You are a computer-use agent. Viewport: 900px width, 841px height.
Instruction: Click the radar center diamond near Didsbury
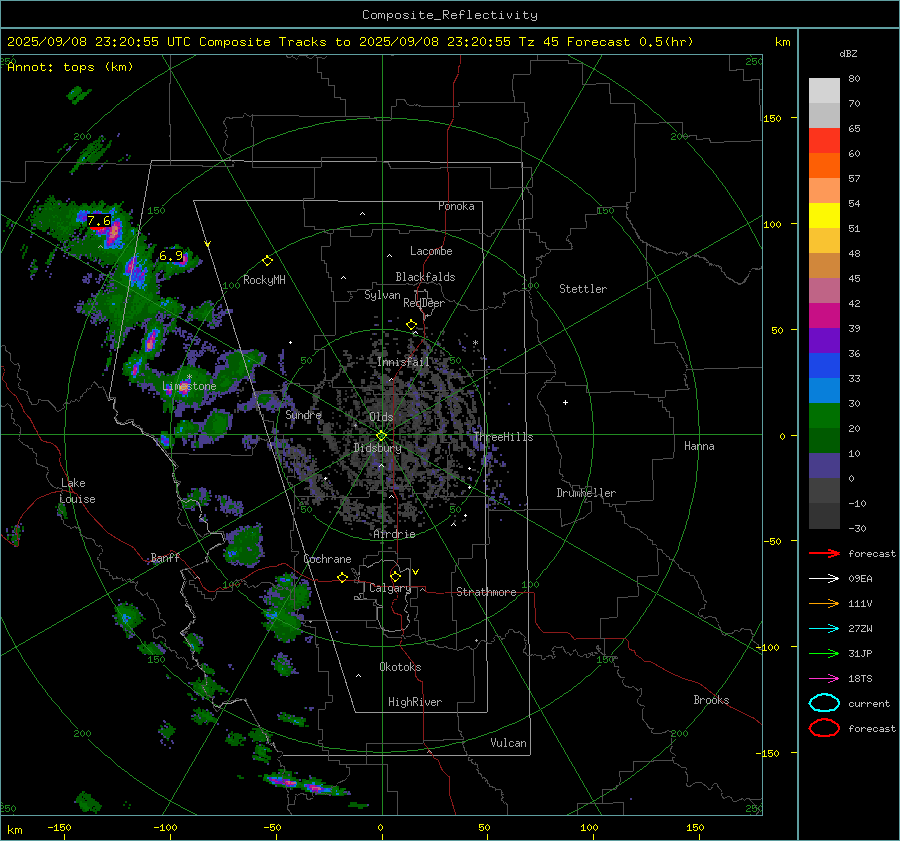(381, 436)
